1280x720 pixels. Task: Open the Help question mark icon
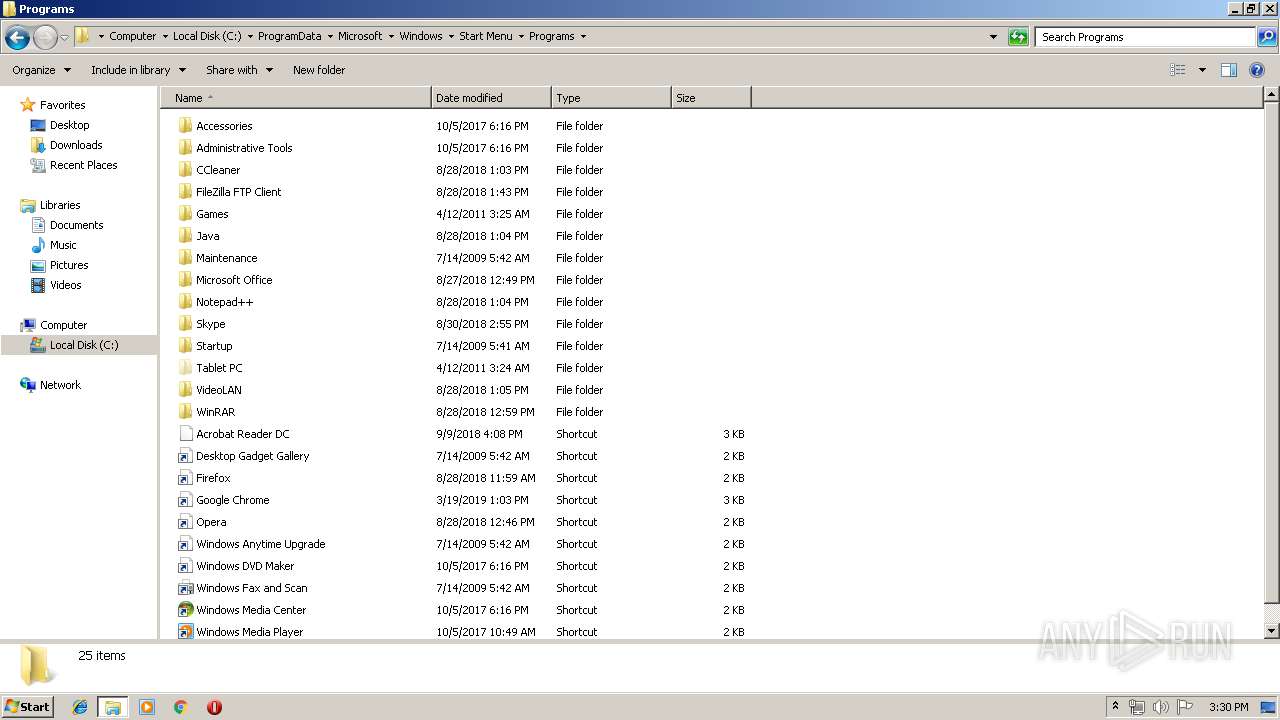tap(1257, 70)
